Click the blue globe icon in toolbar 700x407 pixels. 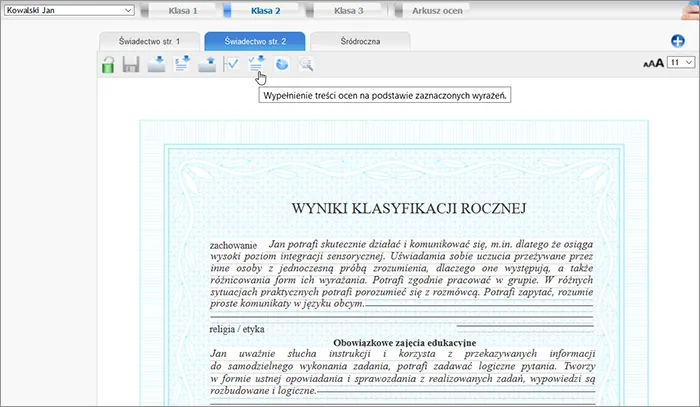[x=282, y=65]
